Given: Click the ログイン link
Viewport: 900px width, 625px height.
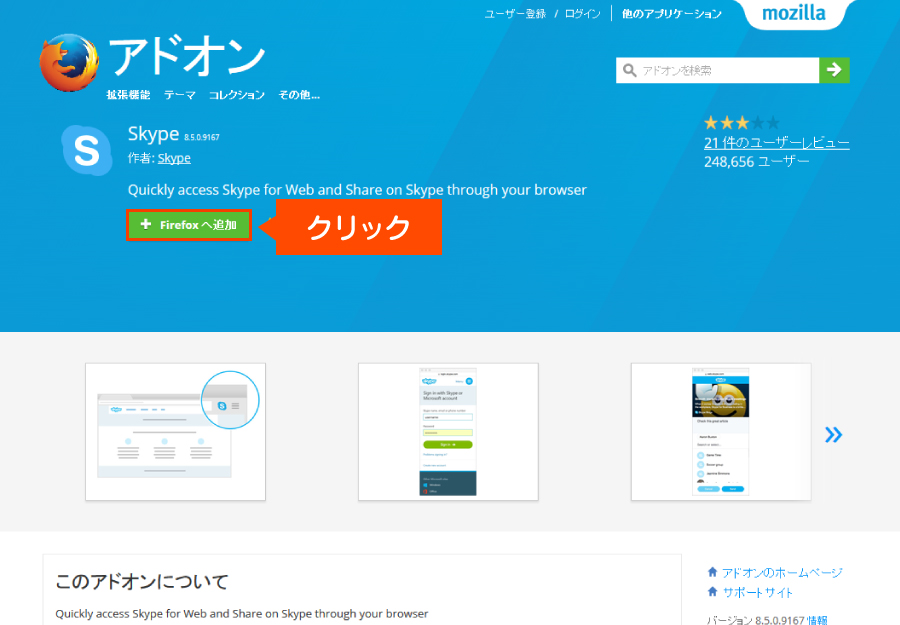Looking at the screenshot, I should click(x=582, y=14).
